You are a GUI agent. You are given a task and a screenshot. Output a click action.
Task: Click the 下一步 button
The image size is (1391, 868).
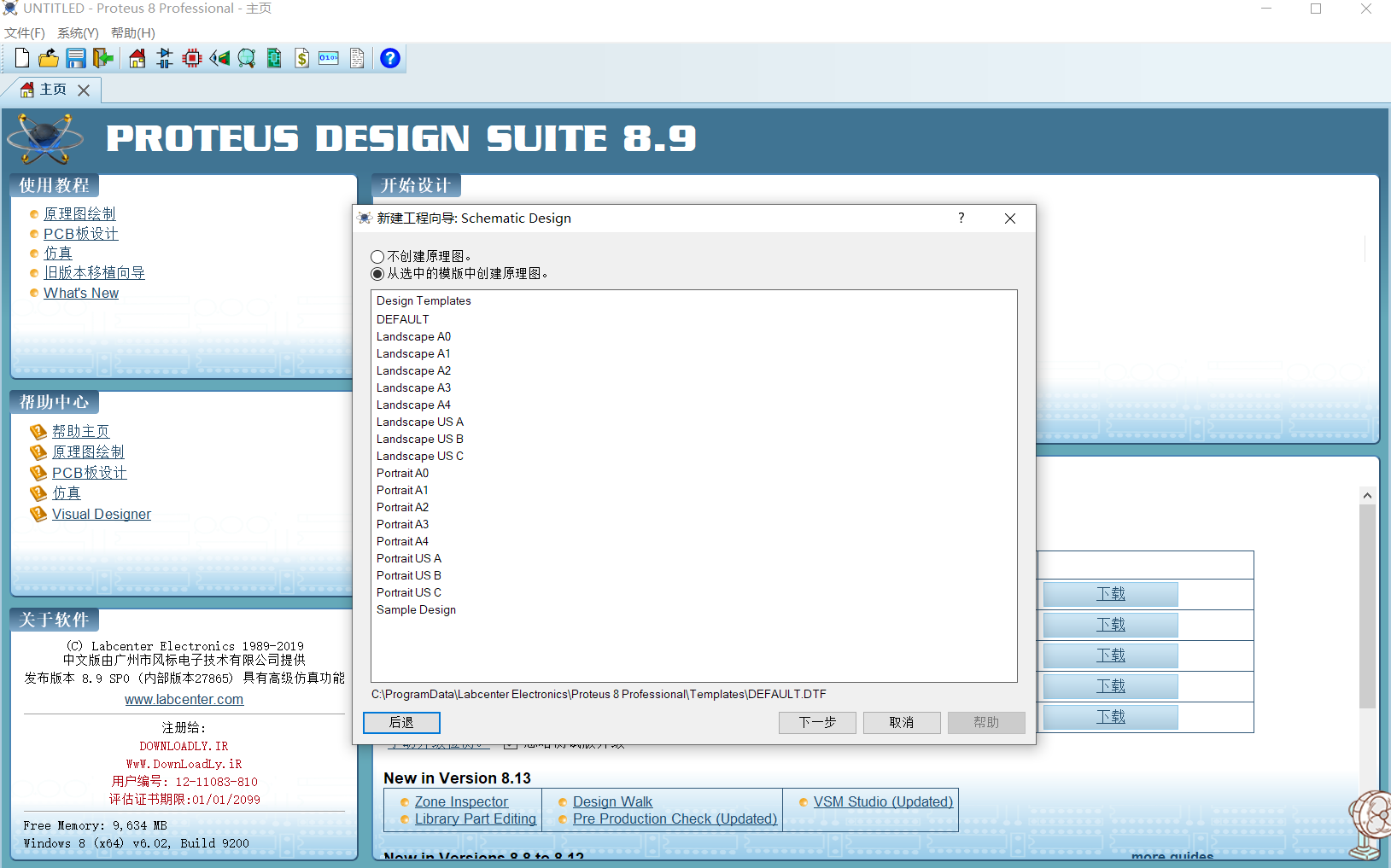pos(817,723)
